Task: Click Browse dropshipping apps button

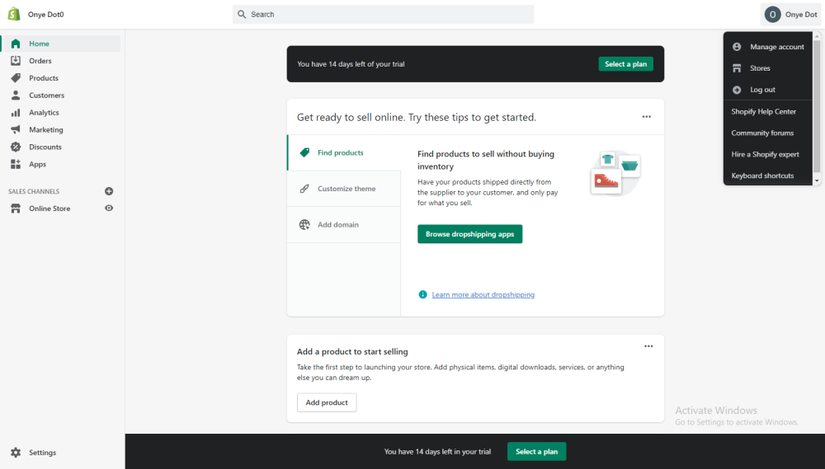Action: 470,234
